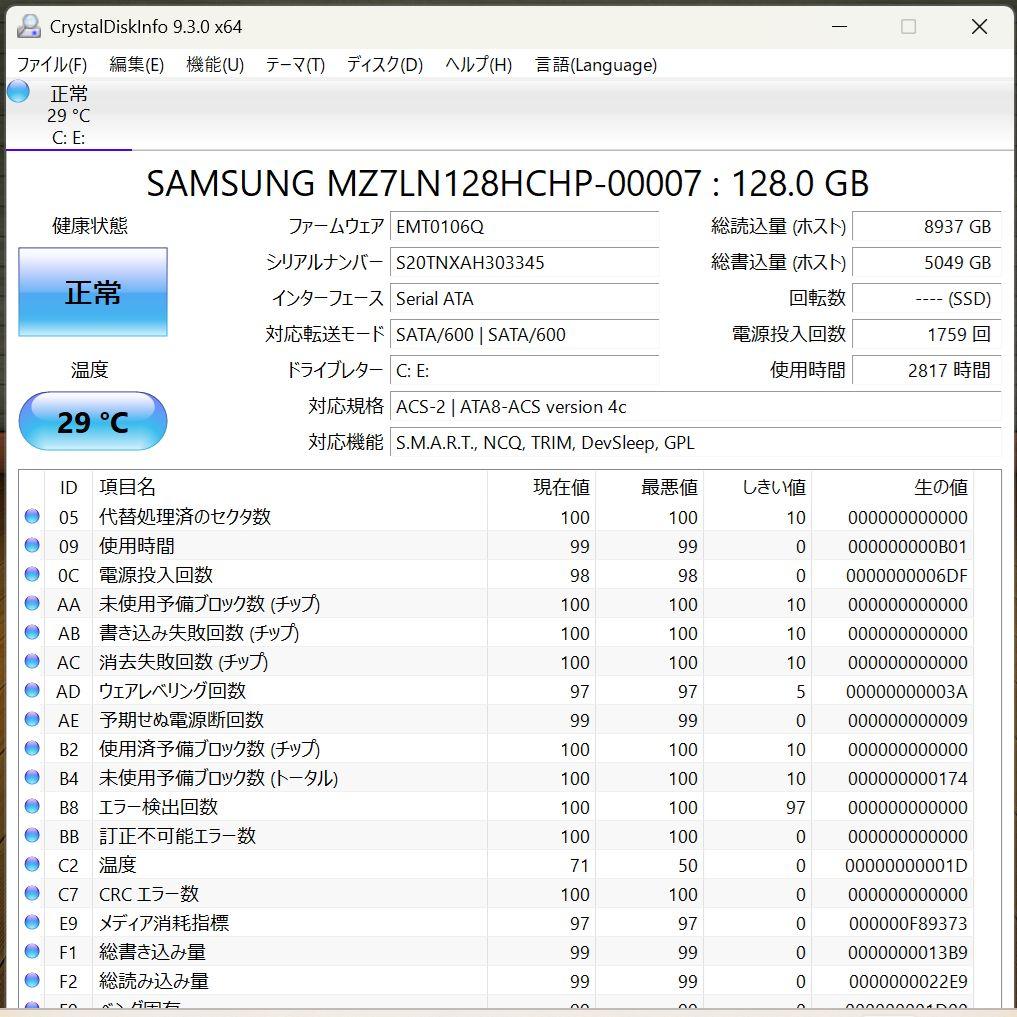Viewport: 1017px width, 1017px height.
Task: Click the インターフェース field Serial ATA
Action: coord(524,298)
